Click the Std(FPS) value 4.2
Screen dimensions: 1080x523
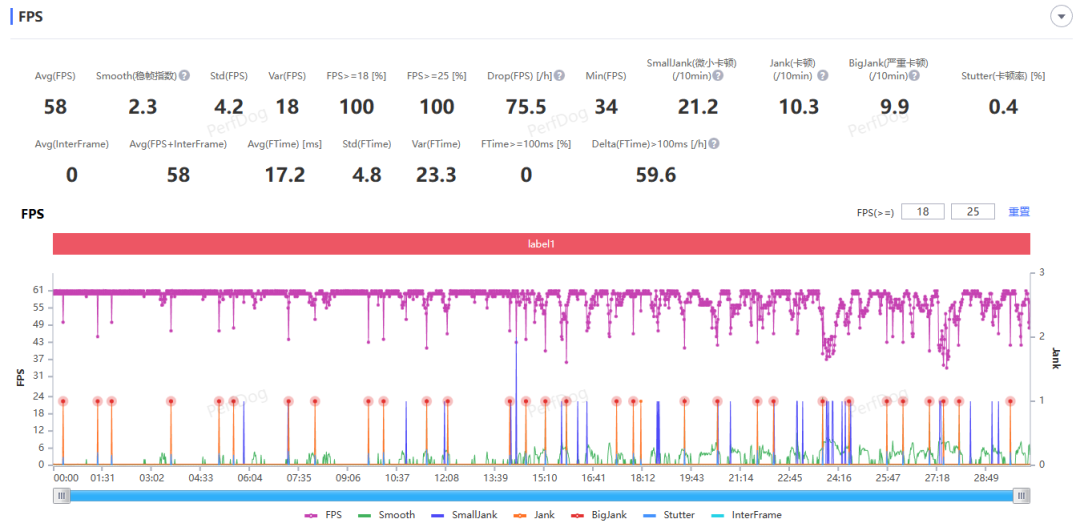tap(229, 107)
